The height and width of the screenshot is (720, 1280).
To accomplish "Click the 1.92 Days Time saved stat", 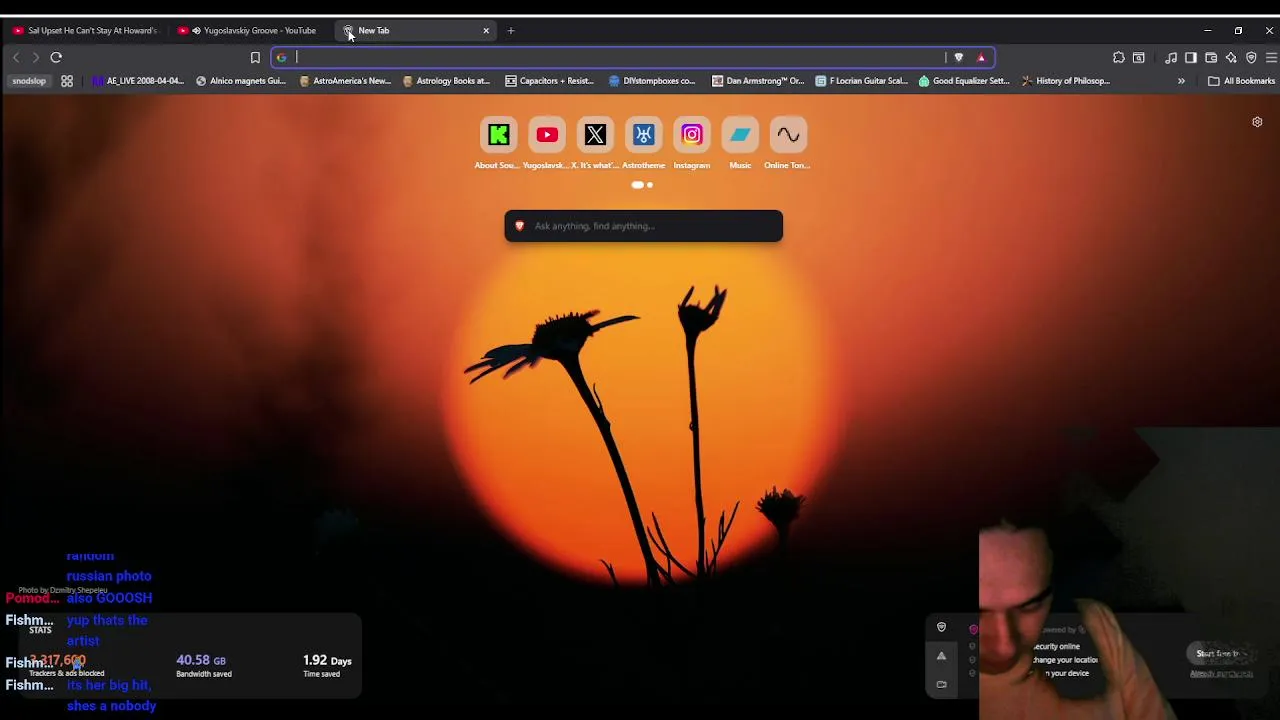I will coord(327,665).
